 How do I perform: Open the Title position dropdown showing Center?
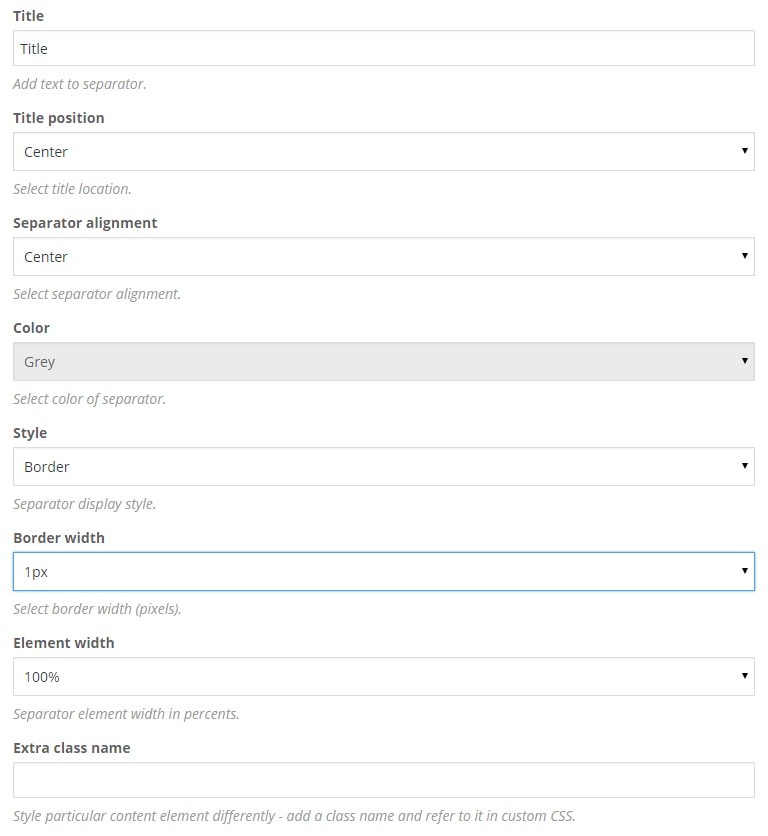(383, 152)
